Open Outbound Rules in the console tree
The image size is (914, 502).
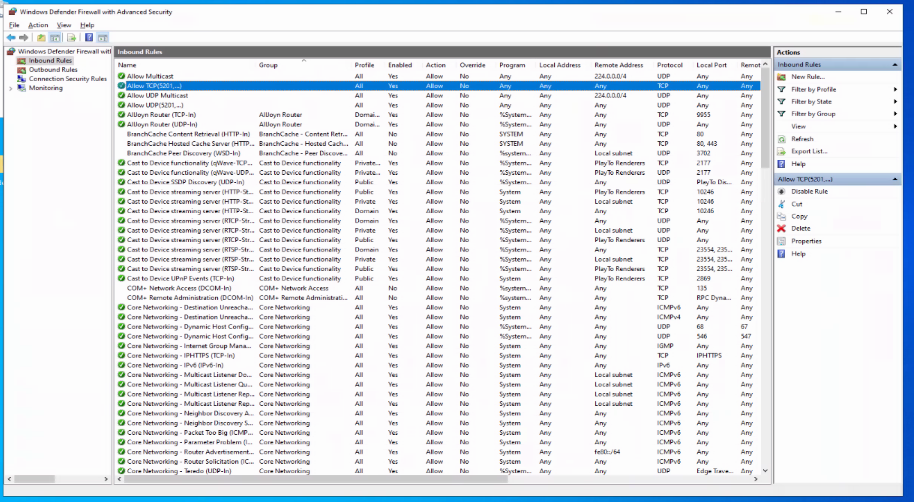coord(53,69)
